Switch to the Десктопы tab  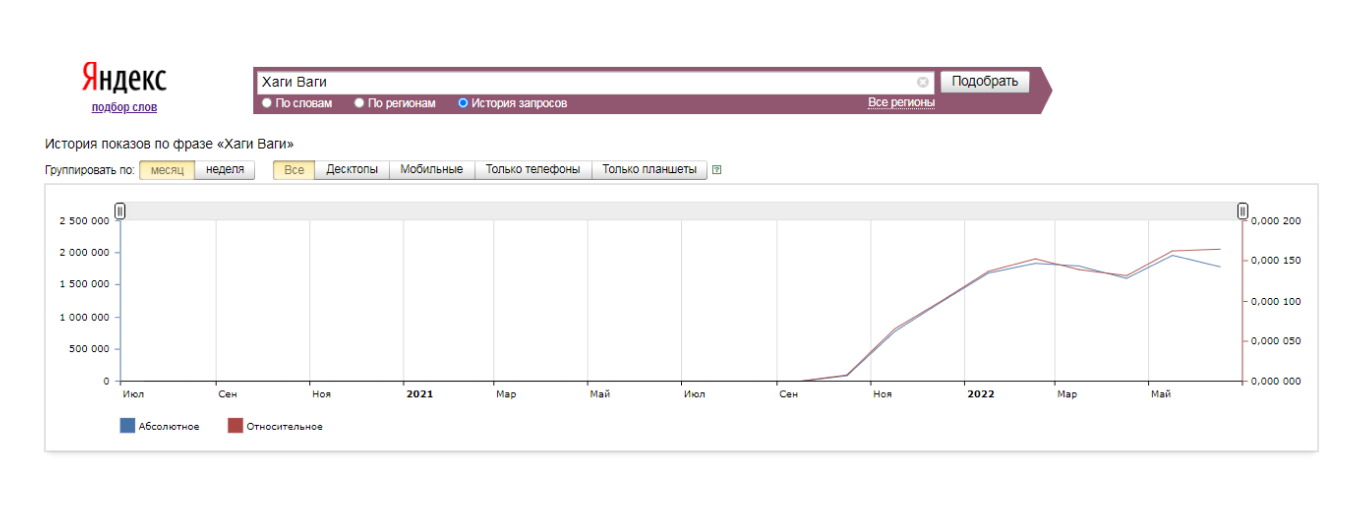[x=352, y=170]
